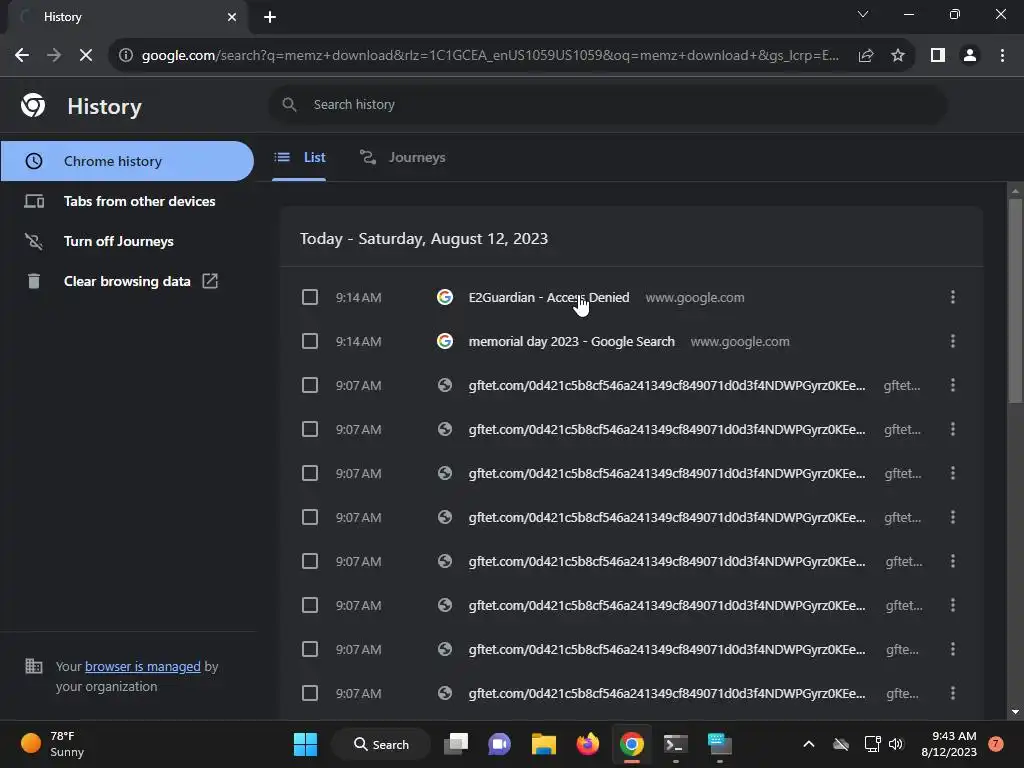Screen dimensions: 1024x768
Task: Go back to the previous page
Action: 22,56
